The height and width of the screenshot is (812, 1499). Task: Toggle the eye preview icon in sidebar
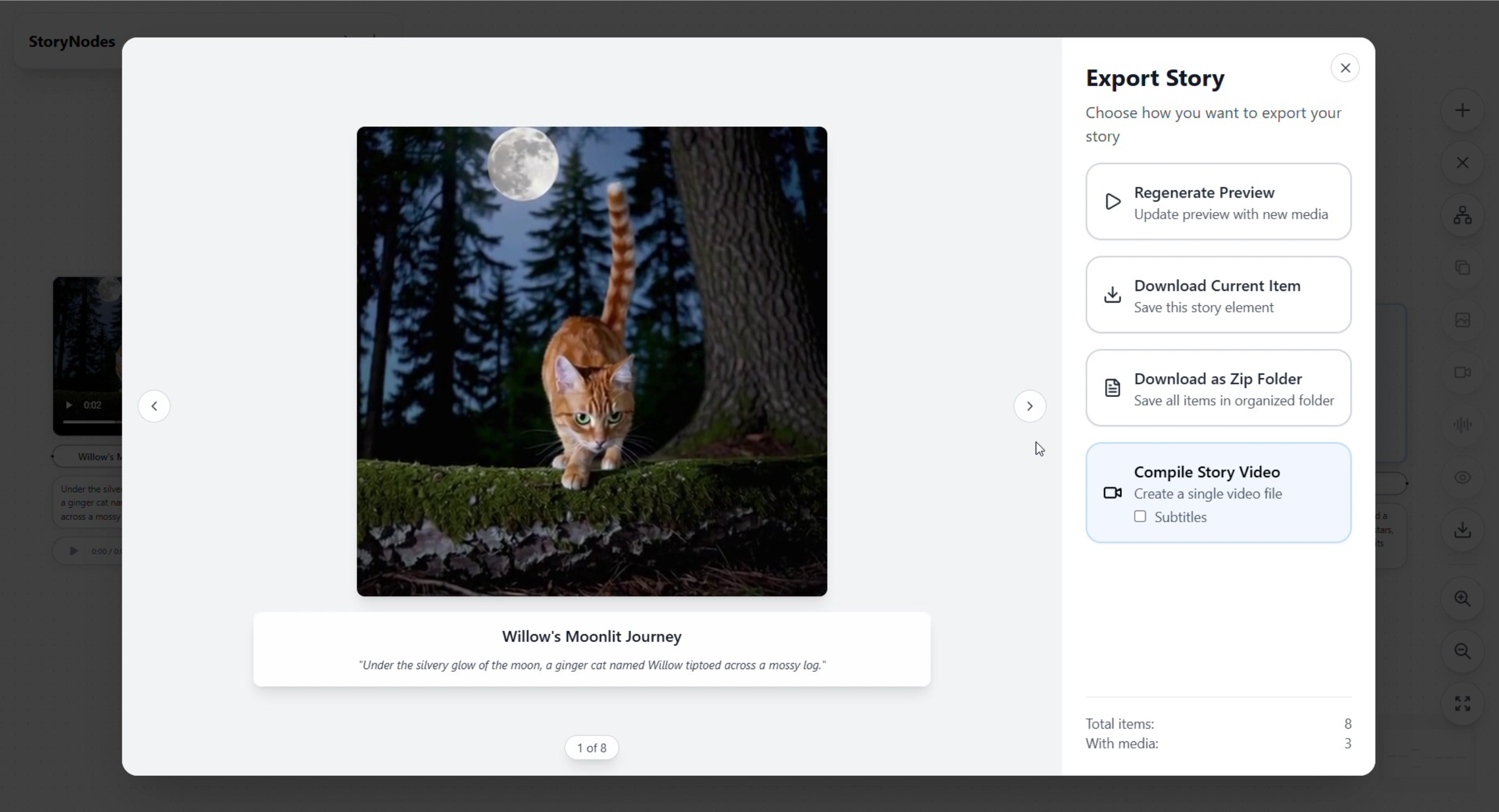tap(1462, 478)
